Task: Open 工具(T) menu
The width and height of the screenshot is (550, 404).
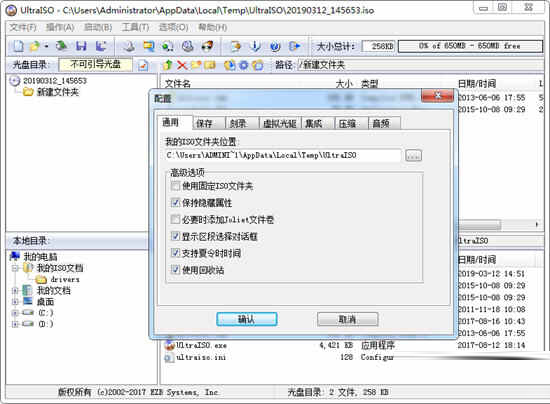Action: point(135,27)
